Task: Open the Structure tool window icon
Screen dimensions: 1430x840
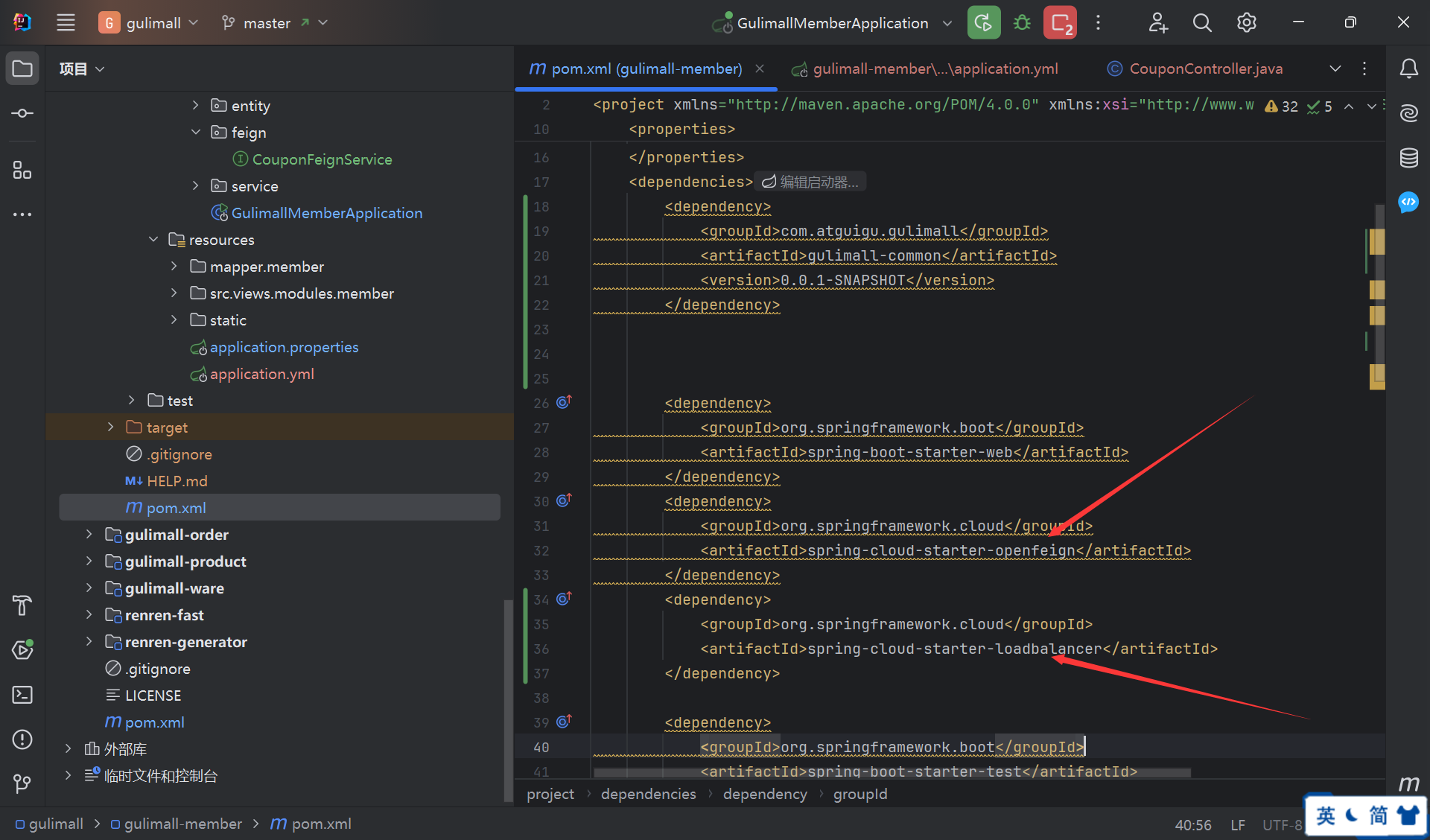Action: [x=22, y=170]
